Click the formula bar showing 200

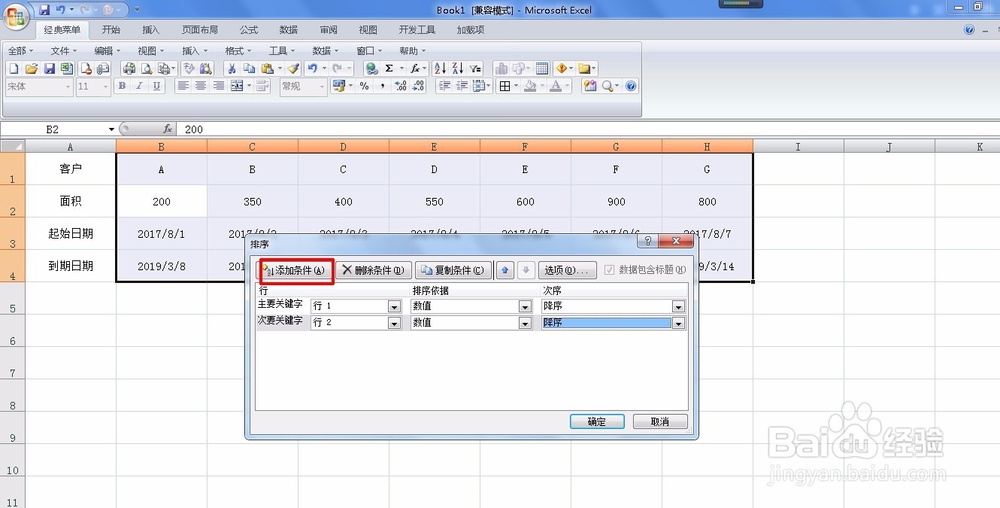[587, 129]
